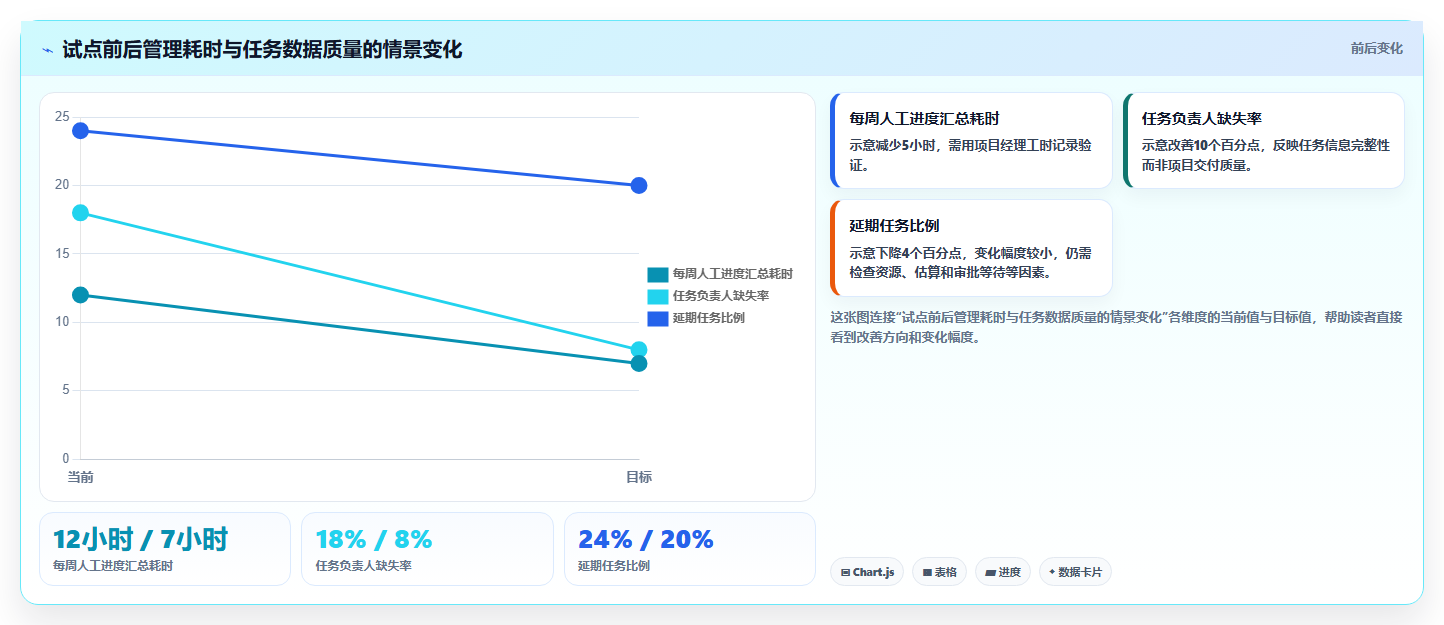Click the 目标 x-axis label
The width and height of the screenshot is (1444, 625).
tap(639, 478)
